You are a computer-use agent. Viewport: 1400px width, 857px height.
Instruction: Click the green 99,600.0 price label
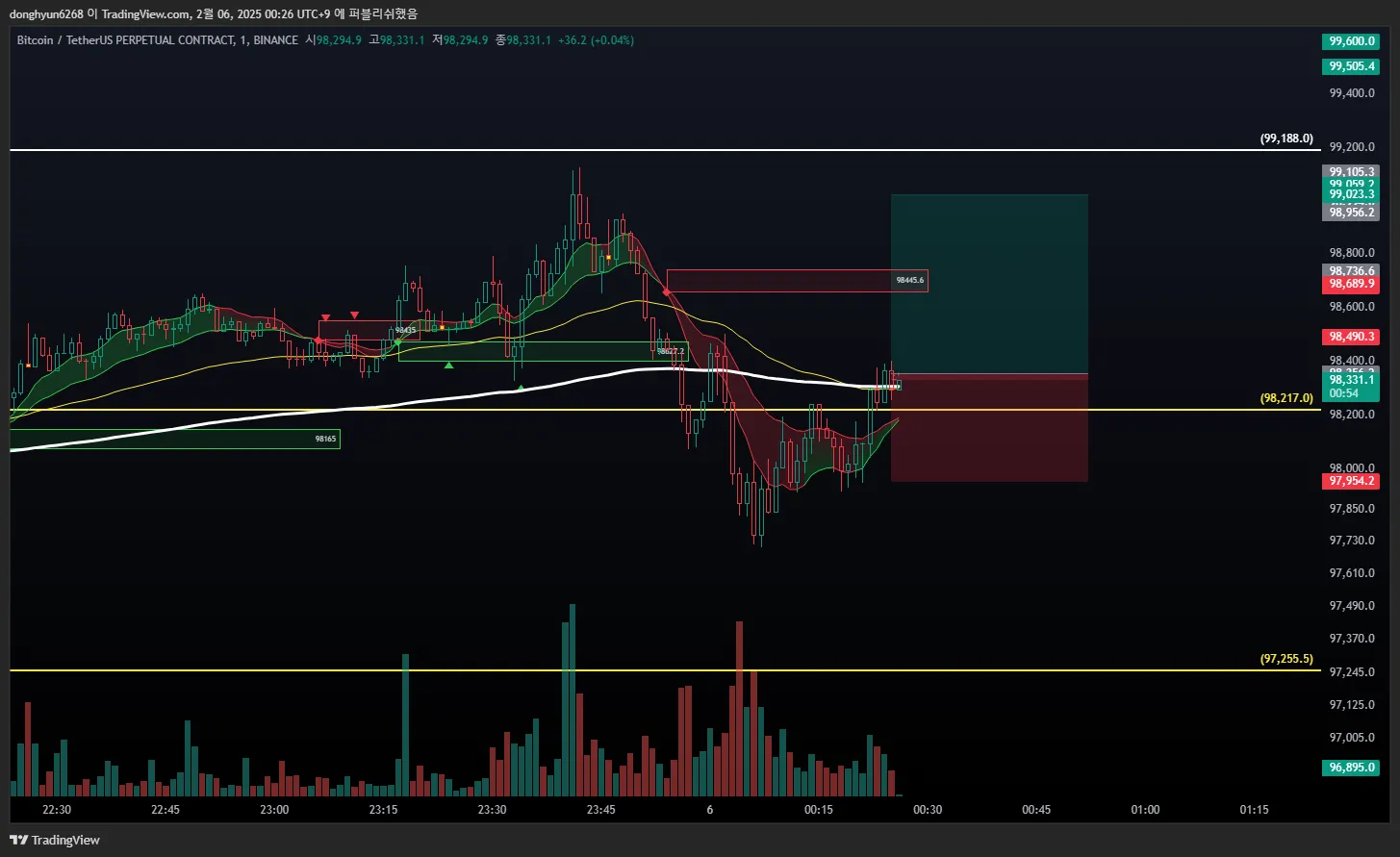1351,41
